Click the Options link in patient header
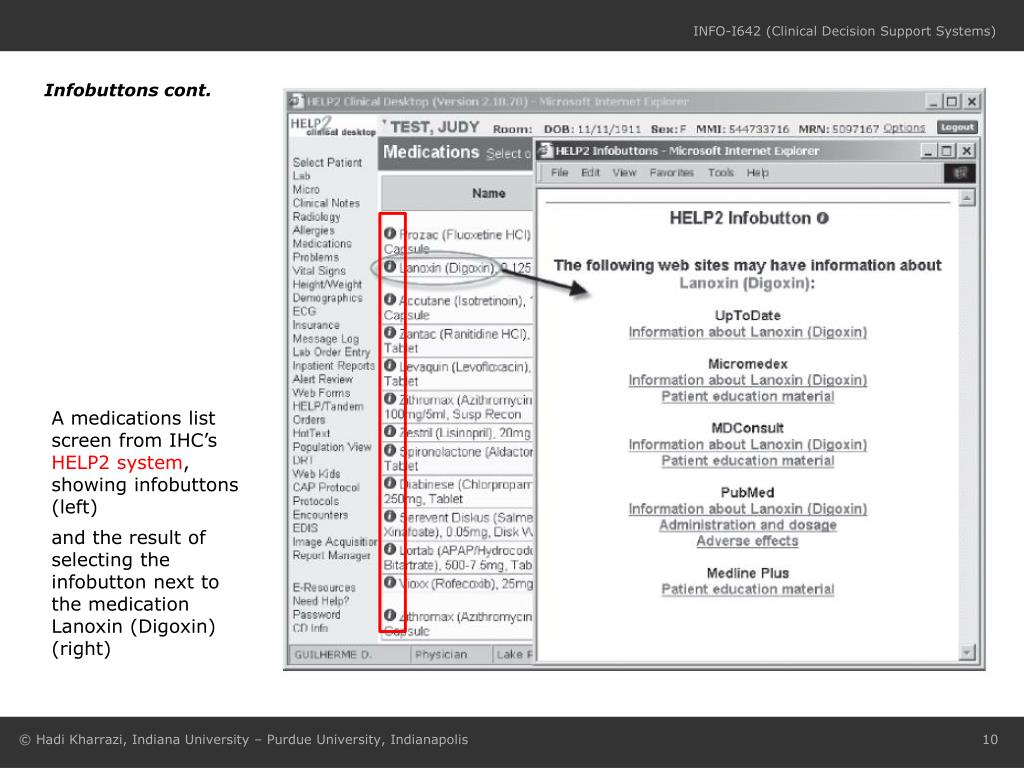 click(x=904, y=128)
